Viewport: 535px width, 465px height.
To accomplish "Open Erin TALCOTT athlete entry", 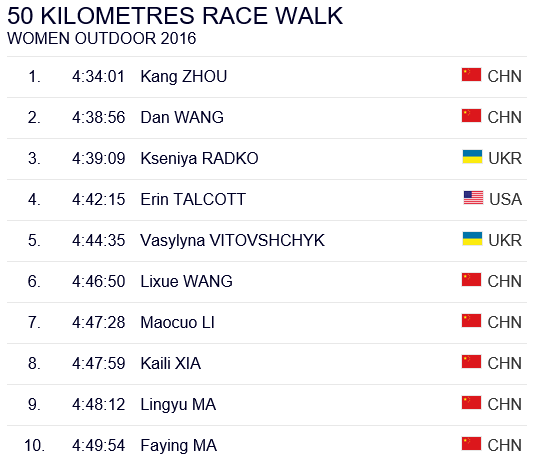I will pyautogui.click(x=193, y=199).
